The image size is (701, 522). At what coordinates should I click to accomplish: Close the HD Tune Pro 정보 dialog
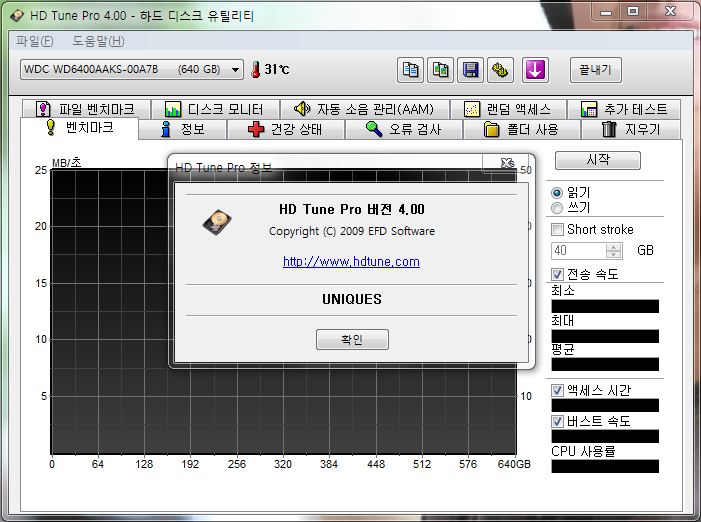point(507,163)
